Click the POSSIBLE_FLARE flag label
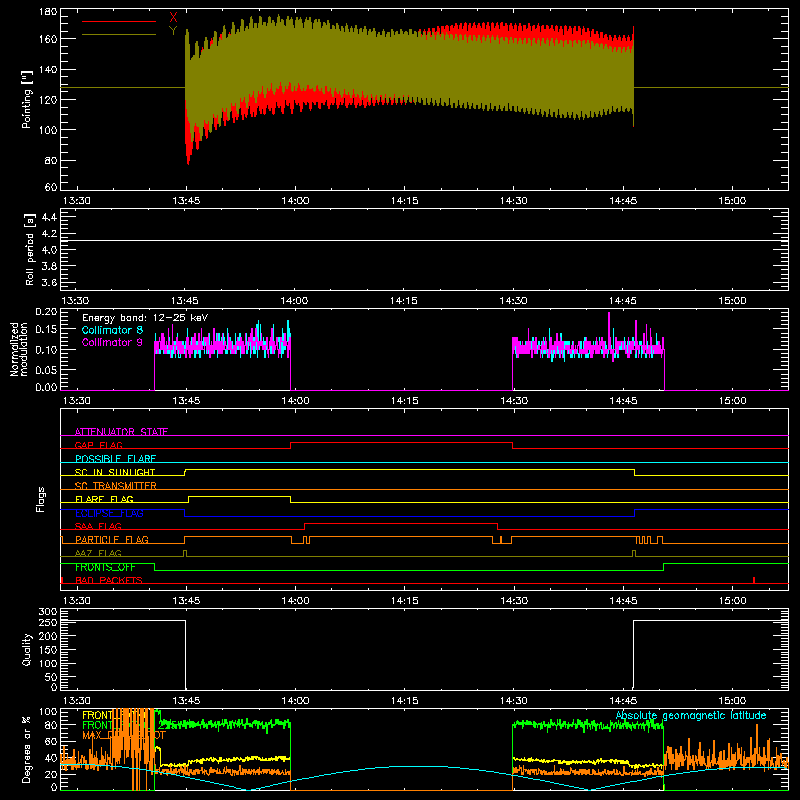800x800 pixels. pos(115,459)
